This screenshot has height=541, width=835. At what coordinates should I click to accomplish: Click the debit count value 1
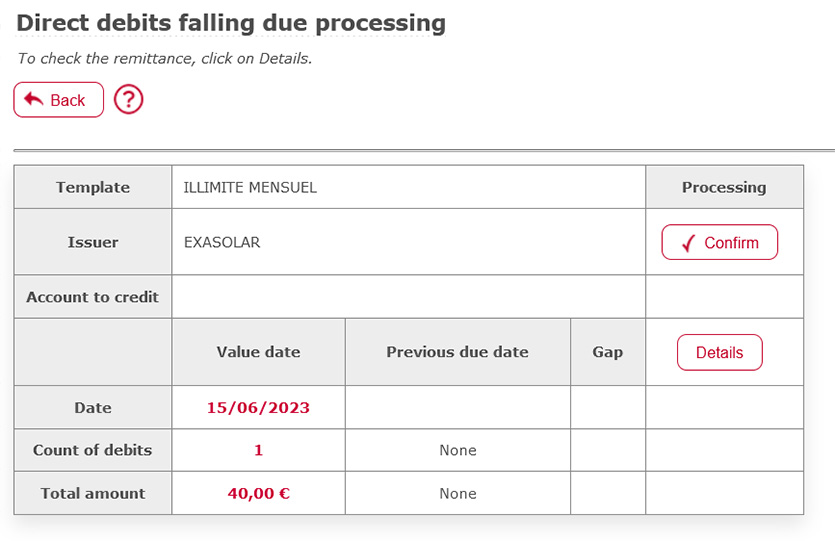(x=258, y=450)
